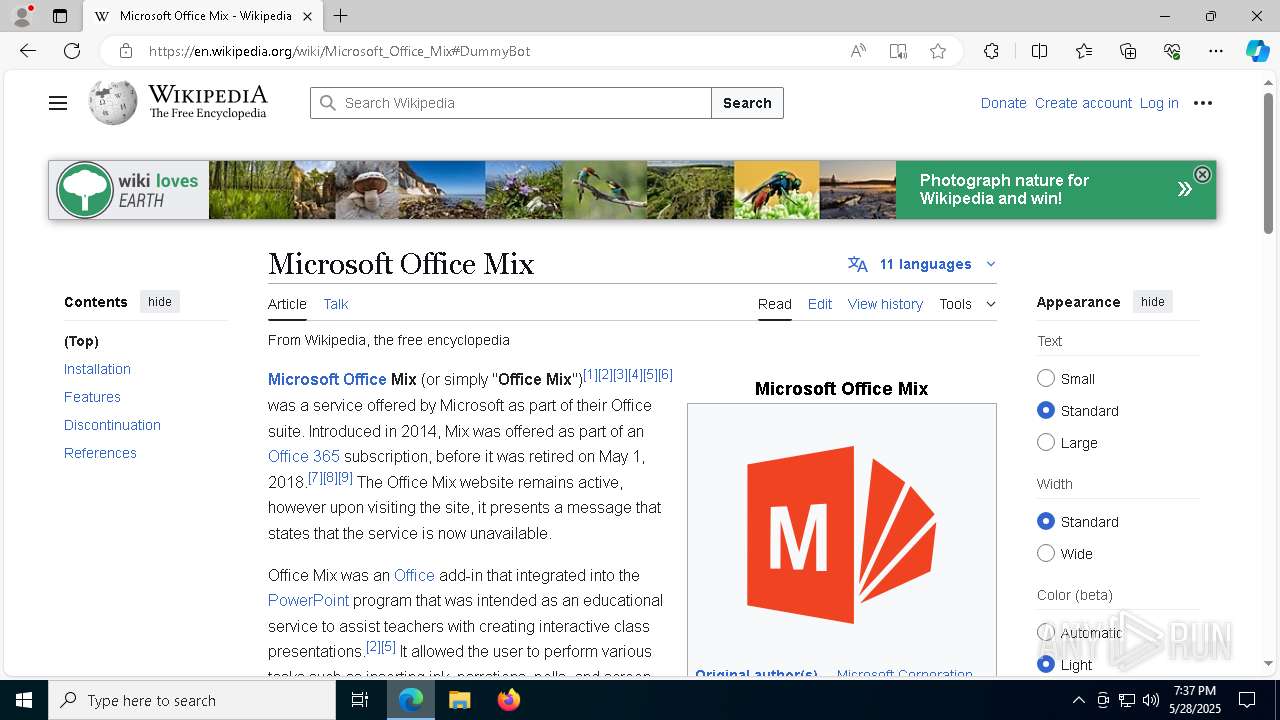Show hidden system tray icons

tap(1078, 700)
